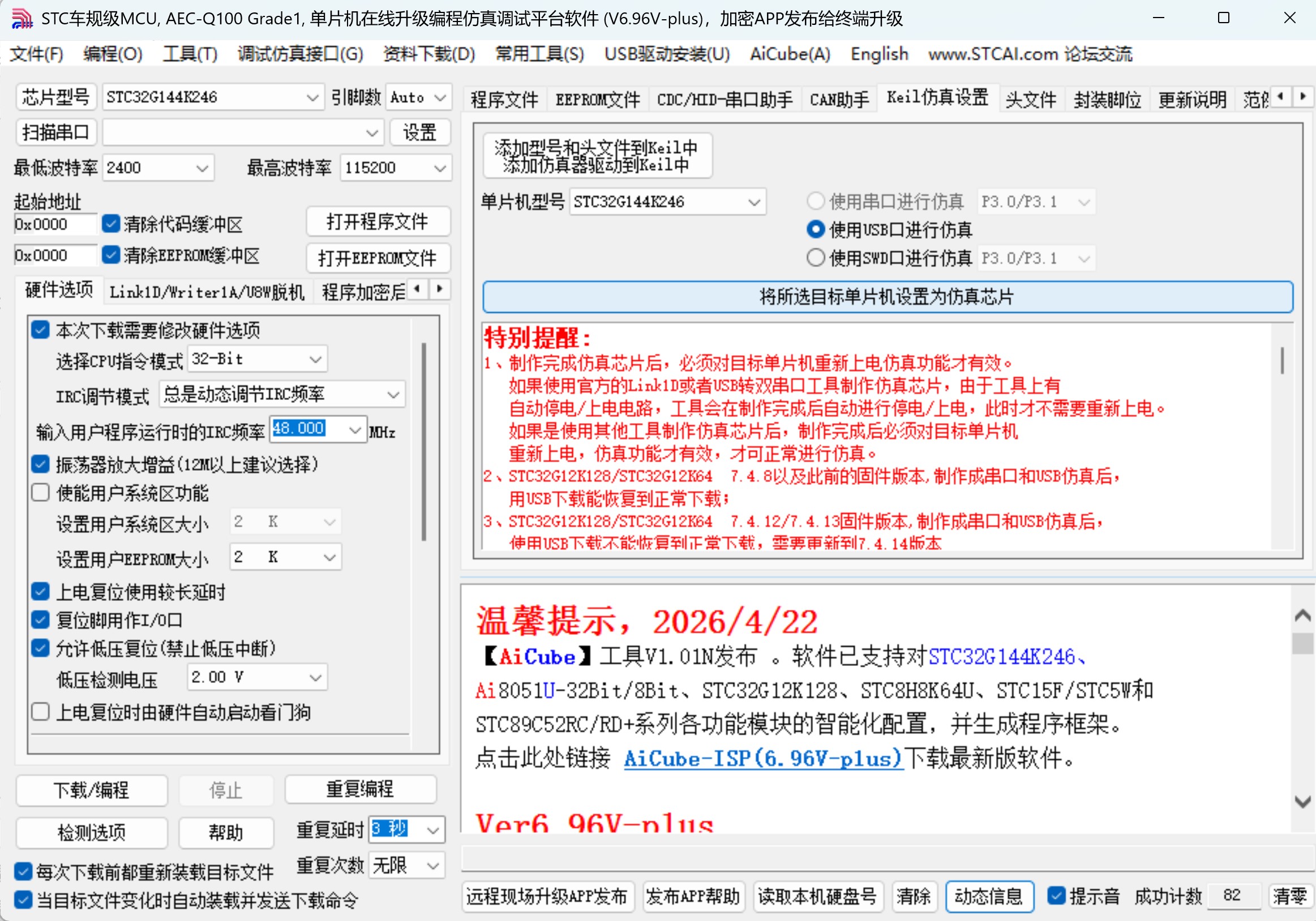Click hardware options vertical scrollbar
This screenshot has height=921, width=1316.
423,441
